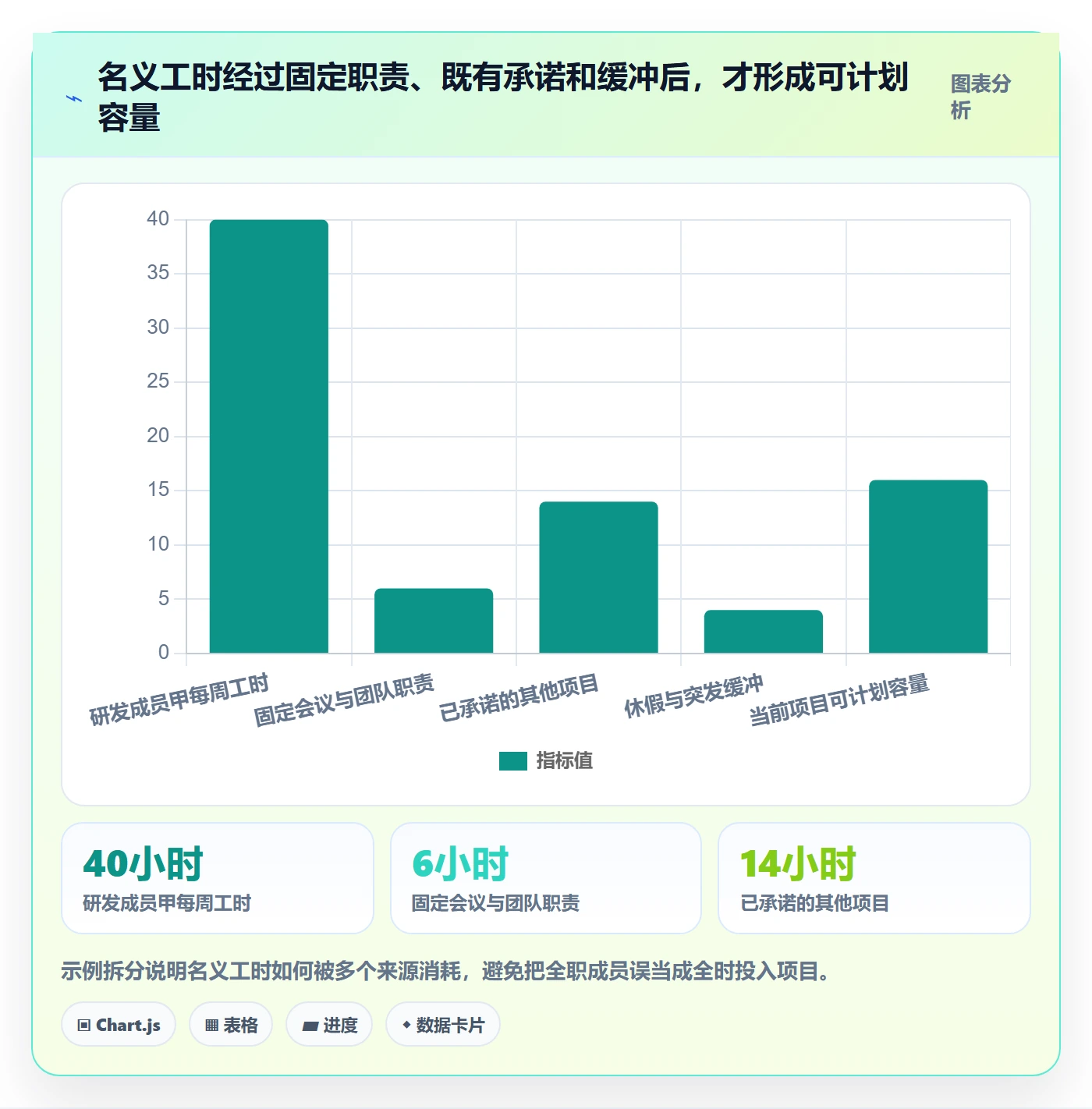This screenshot has height=1109, width=1092.
Task: Click the 研发成员甲每周工时 bar in the chart
Action: (x=269, y=436)
